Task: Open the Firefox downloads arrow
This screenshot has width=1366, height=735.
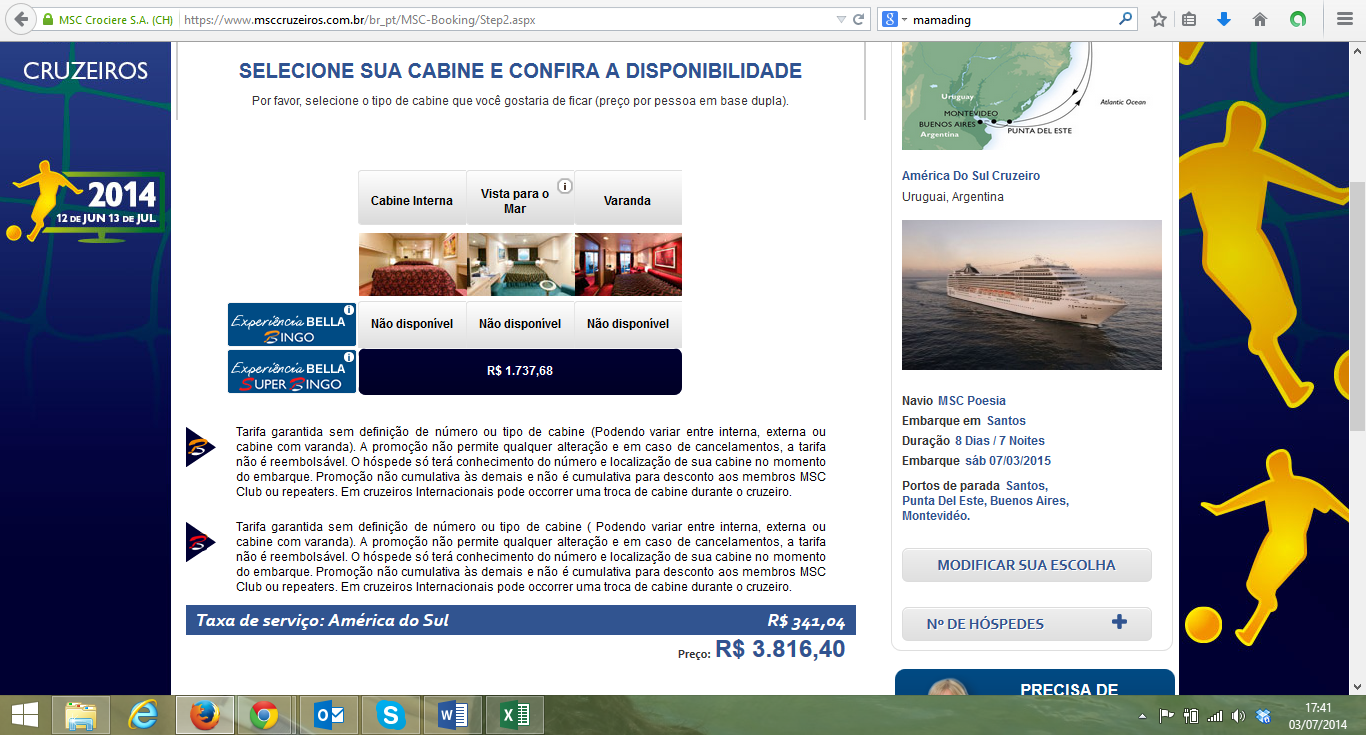Action: tap(1223, 19)
